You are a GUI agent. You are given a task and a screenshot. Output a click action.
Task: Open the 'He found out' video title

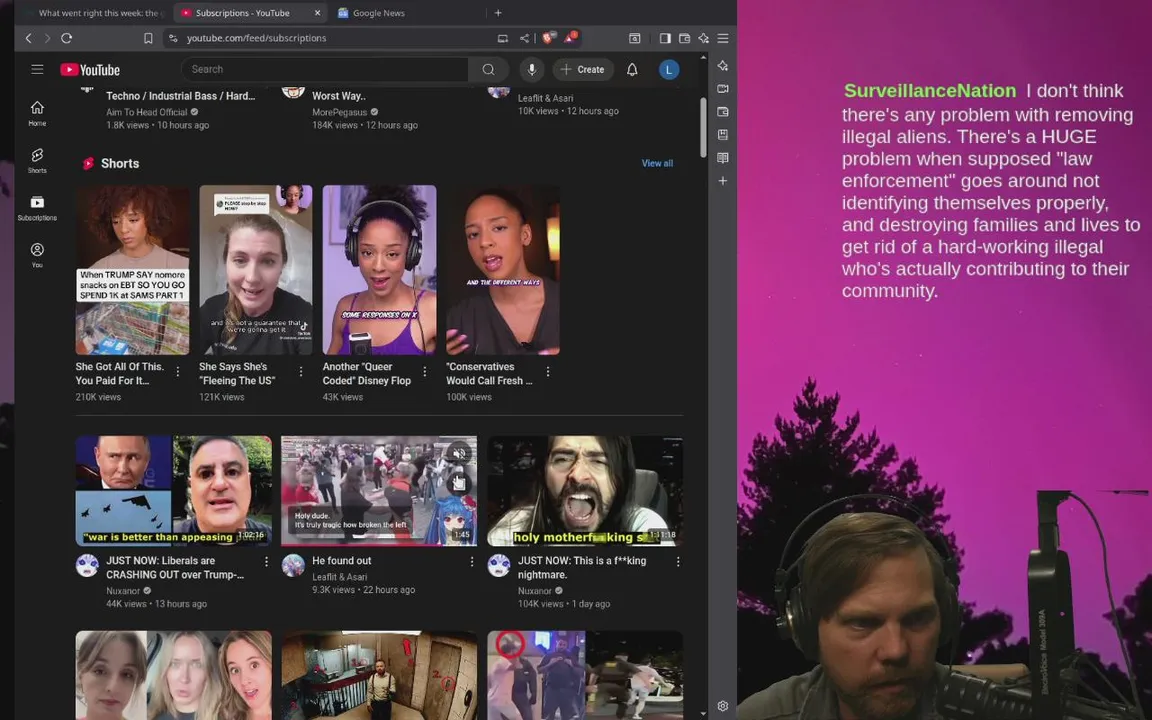coord(342,561)
